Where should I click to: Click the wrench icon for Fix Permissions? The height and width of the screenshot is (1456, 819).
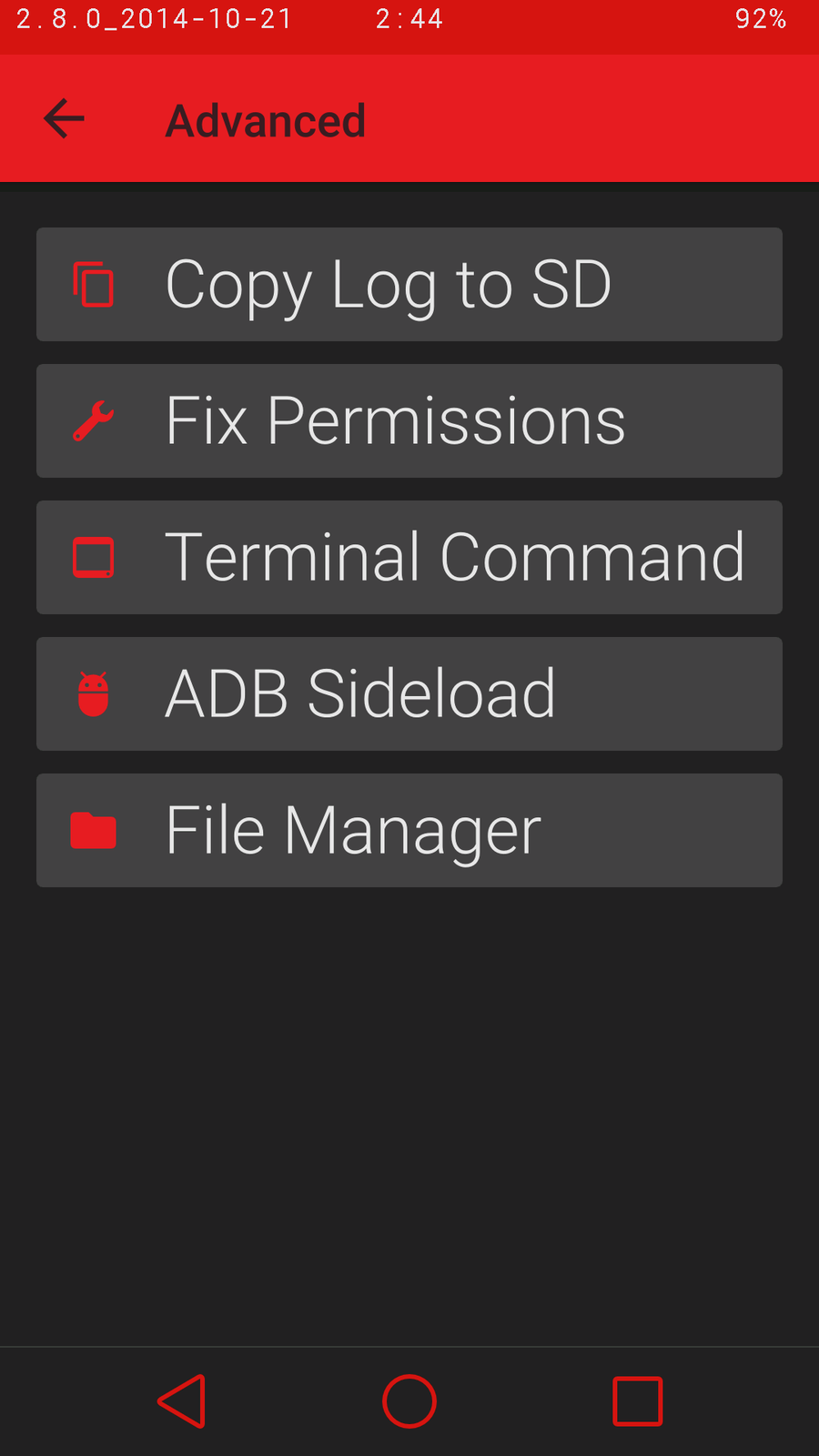pos(93,421)
